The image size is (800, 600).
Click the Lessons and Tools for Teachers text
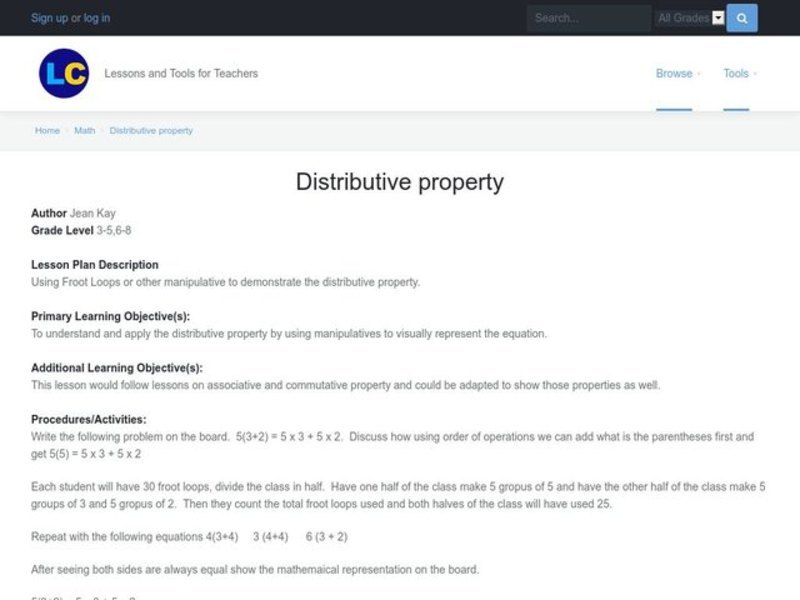180,73
